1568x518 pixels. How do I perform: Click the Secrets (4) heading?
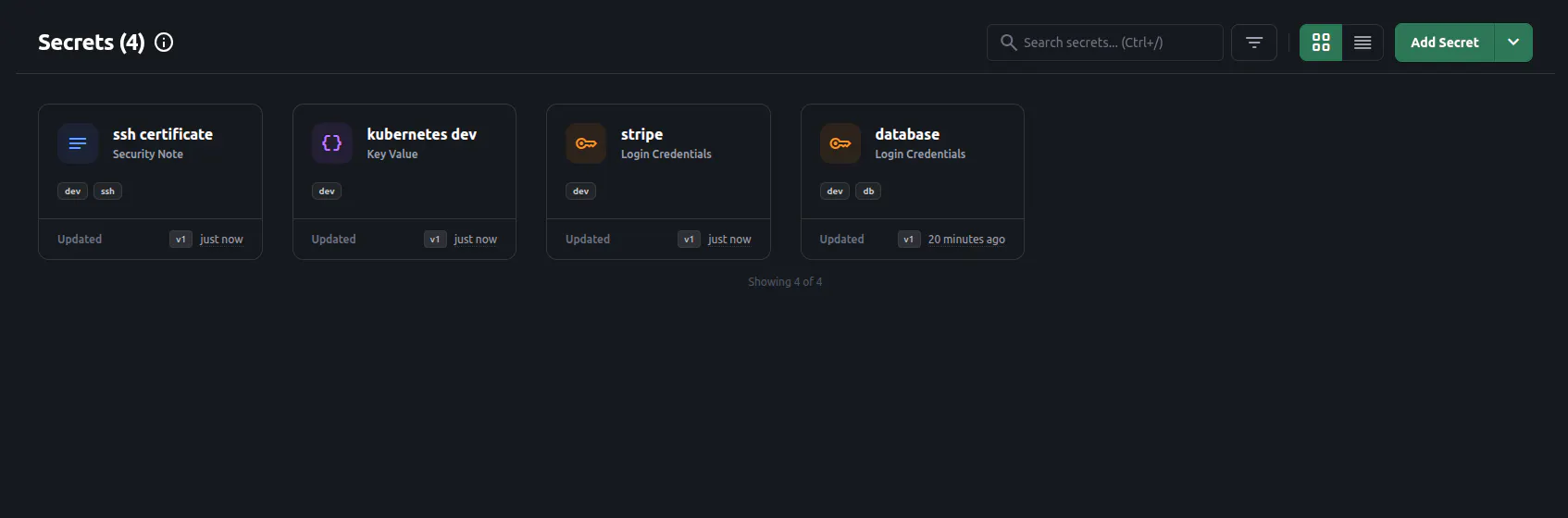(x=92, y=43)
